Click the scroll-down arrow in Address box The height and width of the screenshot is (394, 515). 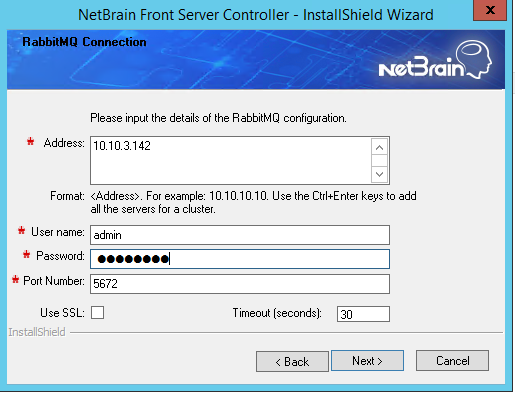coord(379,174)
